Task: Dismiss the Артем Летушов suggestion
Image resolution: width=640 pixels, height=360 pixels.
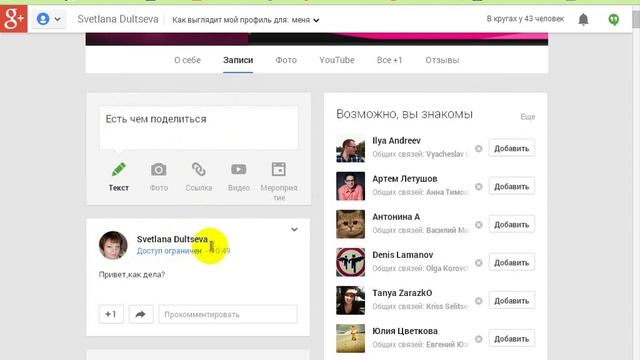Action: 478,187
